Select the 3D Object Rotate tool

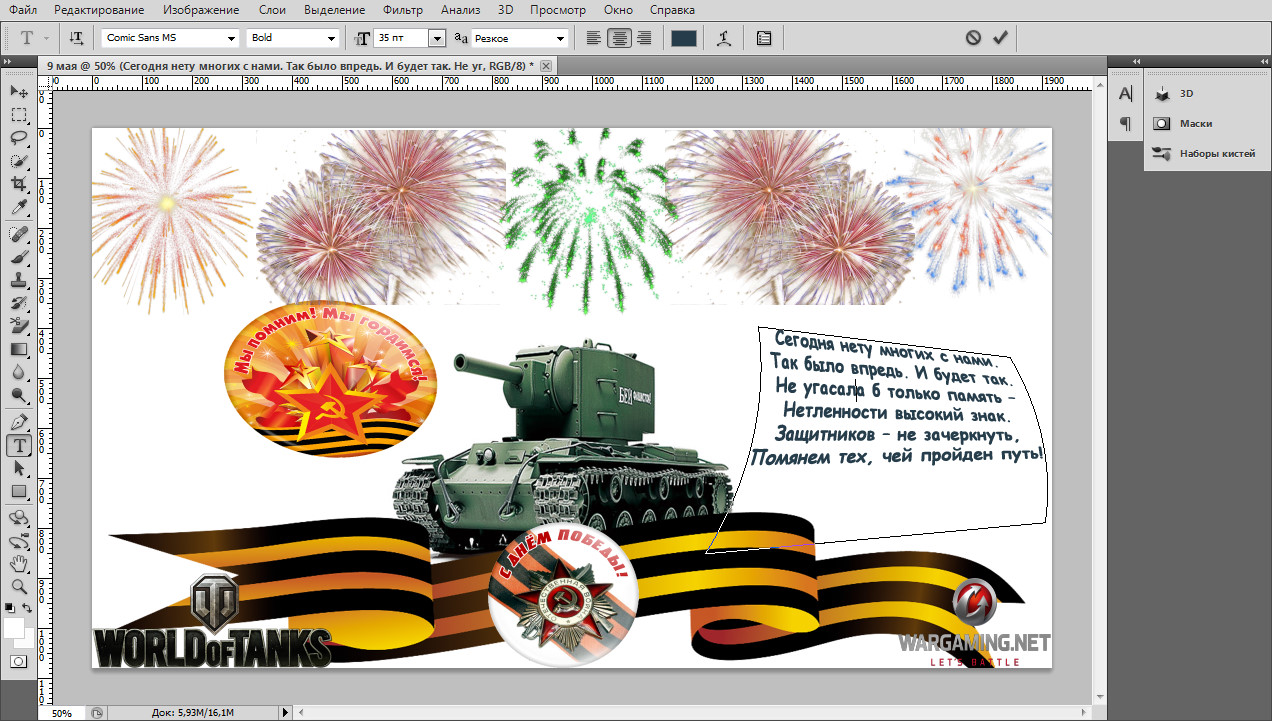(18, 518)
